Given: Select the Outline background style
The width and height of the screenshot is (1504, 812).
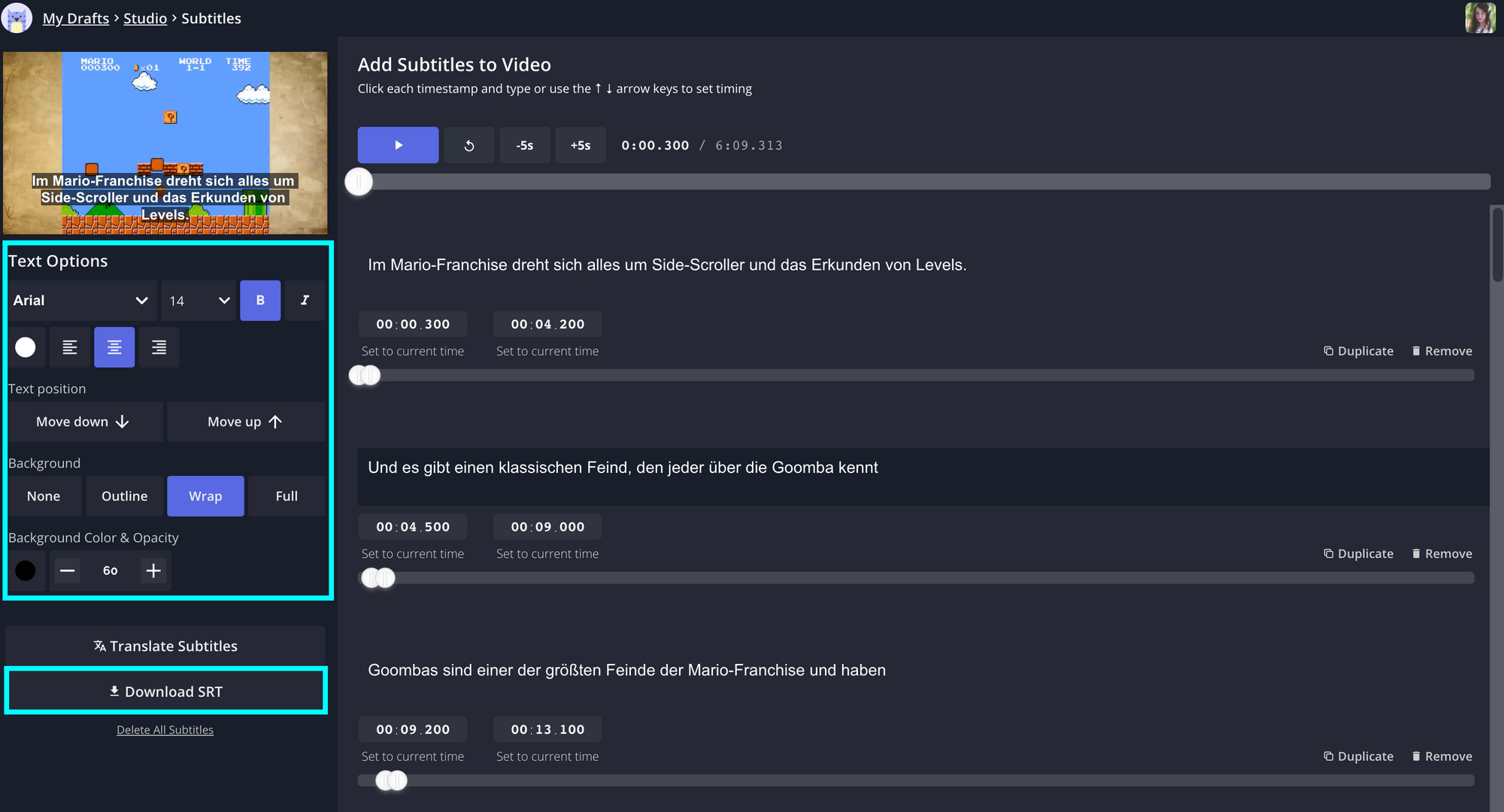Looking at the screenshot, I should pyautogui.click(x=124, y=496).
